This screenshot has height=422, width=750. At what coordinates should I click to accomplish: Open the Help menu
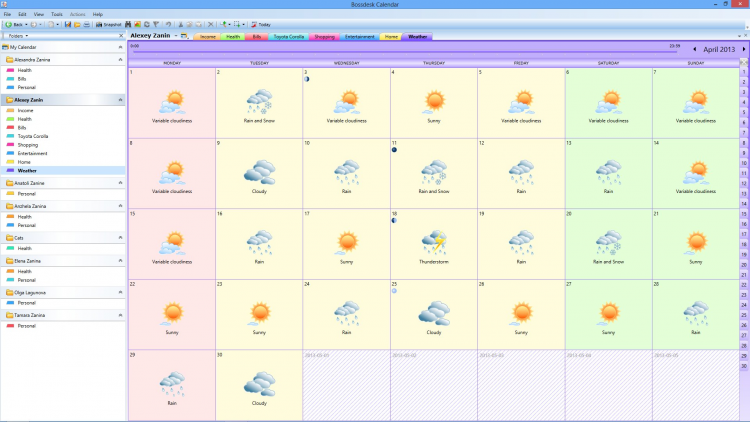pyautogui.click(x=98, y=14)
